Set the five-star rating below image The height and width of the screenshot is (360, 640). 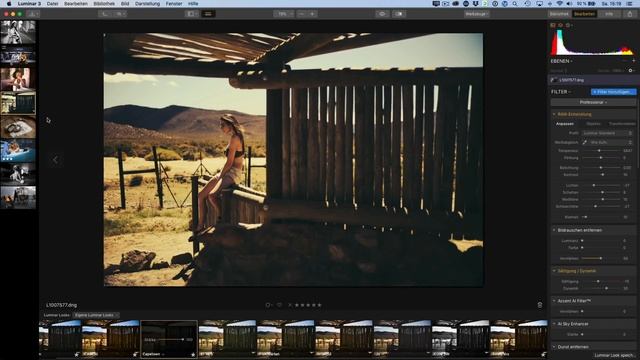click(x=319, y=305)
